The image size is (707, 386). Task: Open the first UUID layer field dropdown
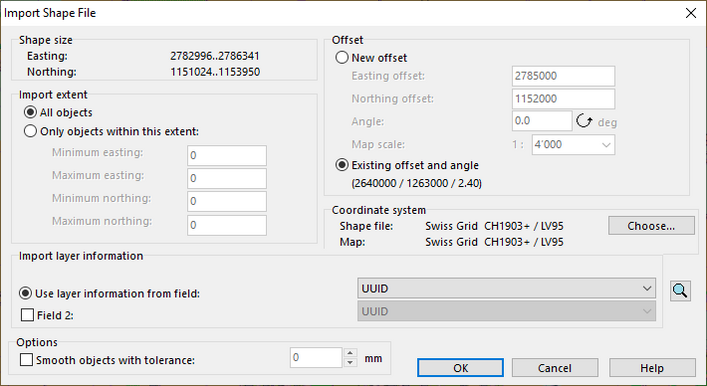click(x=507, y=288)
